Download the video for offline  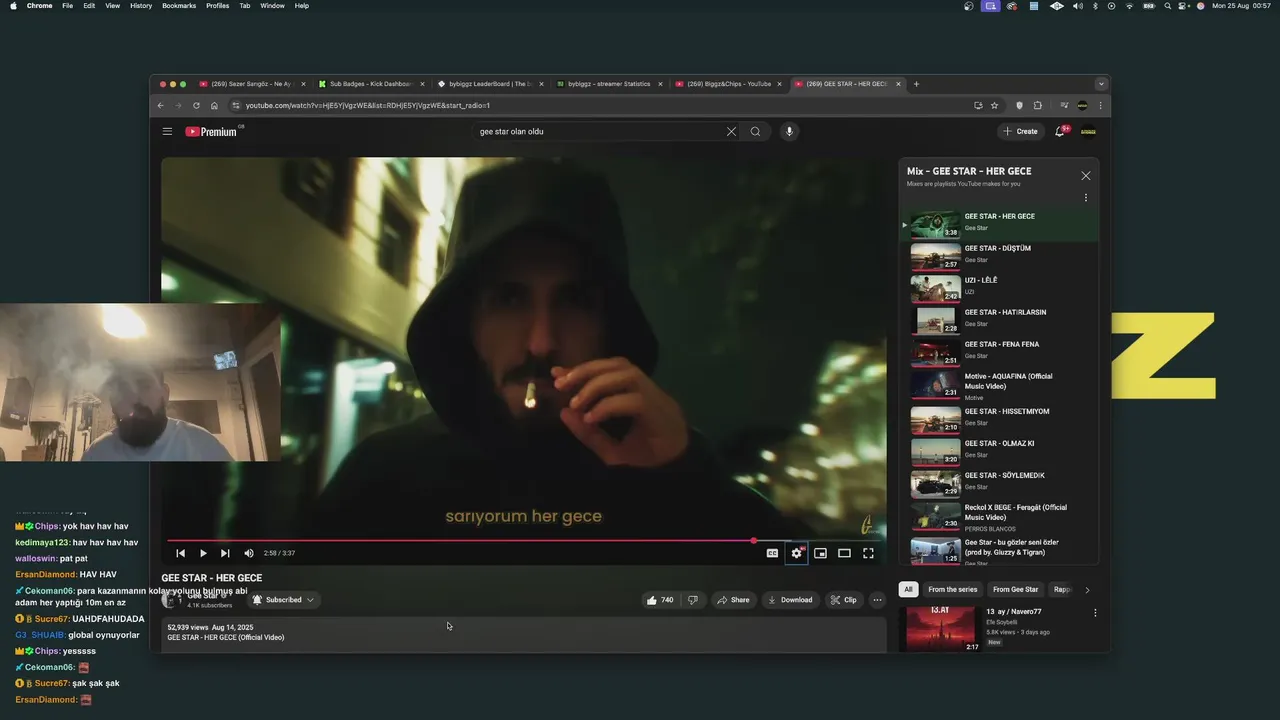click(x=790, y=600)
